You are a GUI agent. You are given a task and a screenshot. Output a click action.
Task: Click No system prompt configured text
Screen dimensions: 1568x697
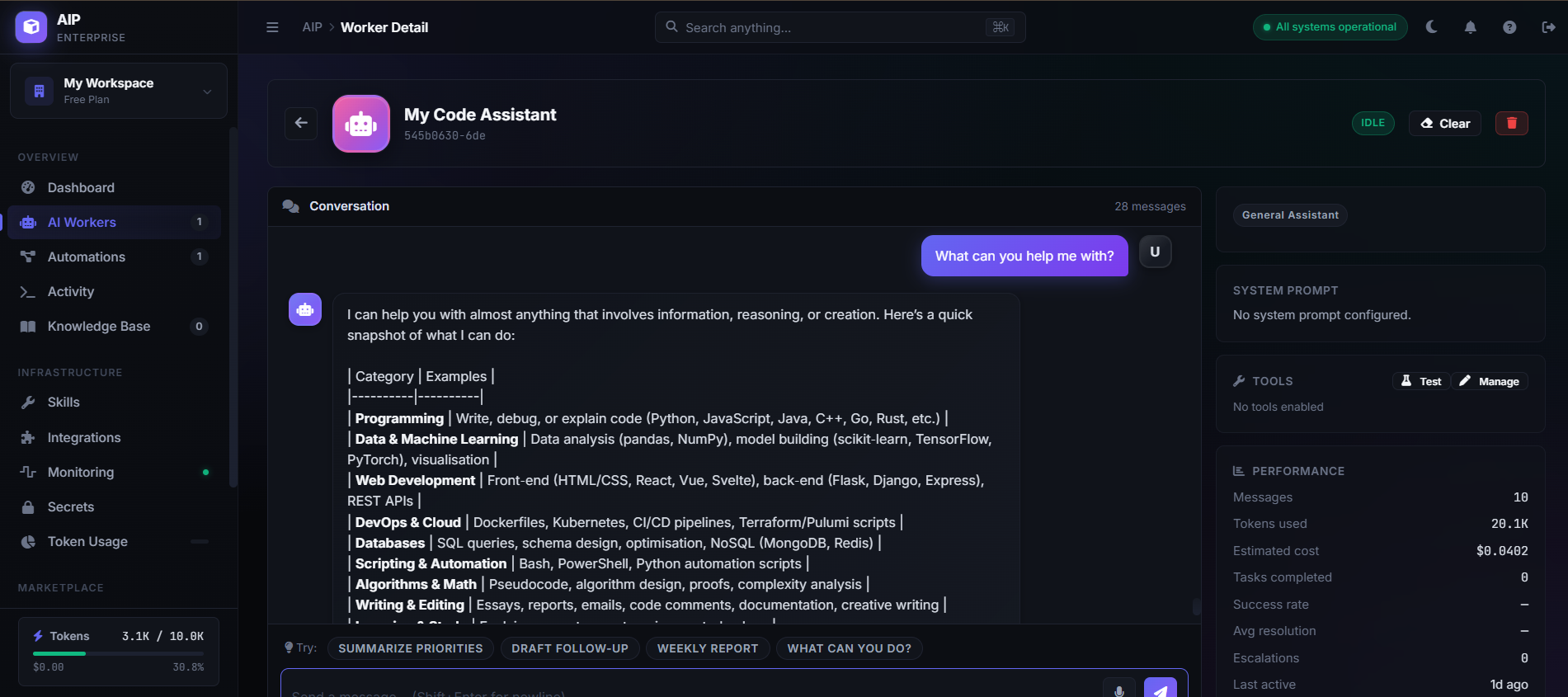(x=1321, y=315)
